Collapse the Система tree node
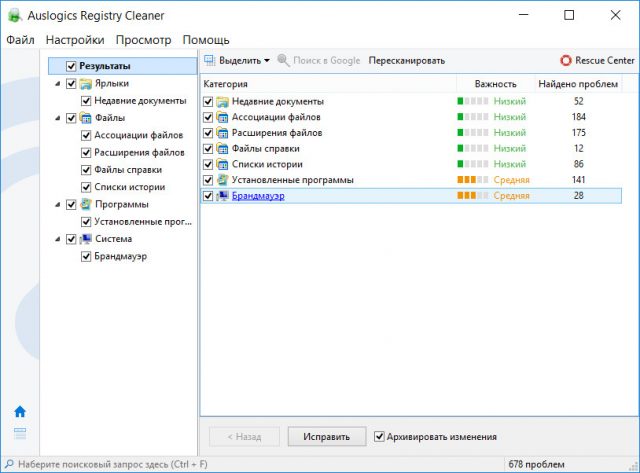The width and height of the screenshot is (640, 473). (x=57, y=239)
